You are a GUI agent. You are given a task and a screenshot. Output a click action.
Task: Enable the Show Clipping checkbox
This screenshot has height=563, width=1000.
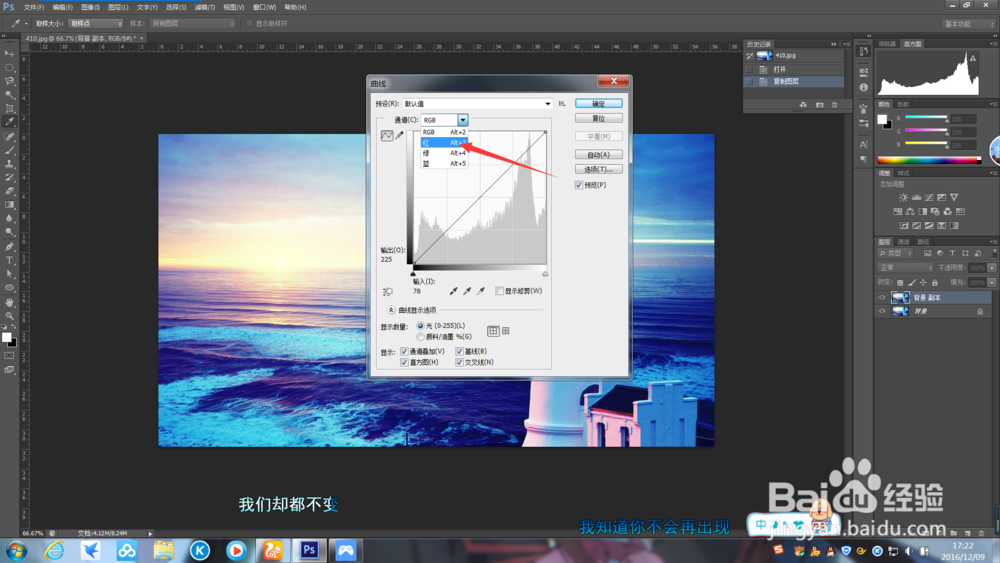pyautogui.click(x=499, y=291)
